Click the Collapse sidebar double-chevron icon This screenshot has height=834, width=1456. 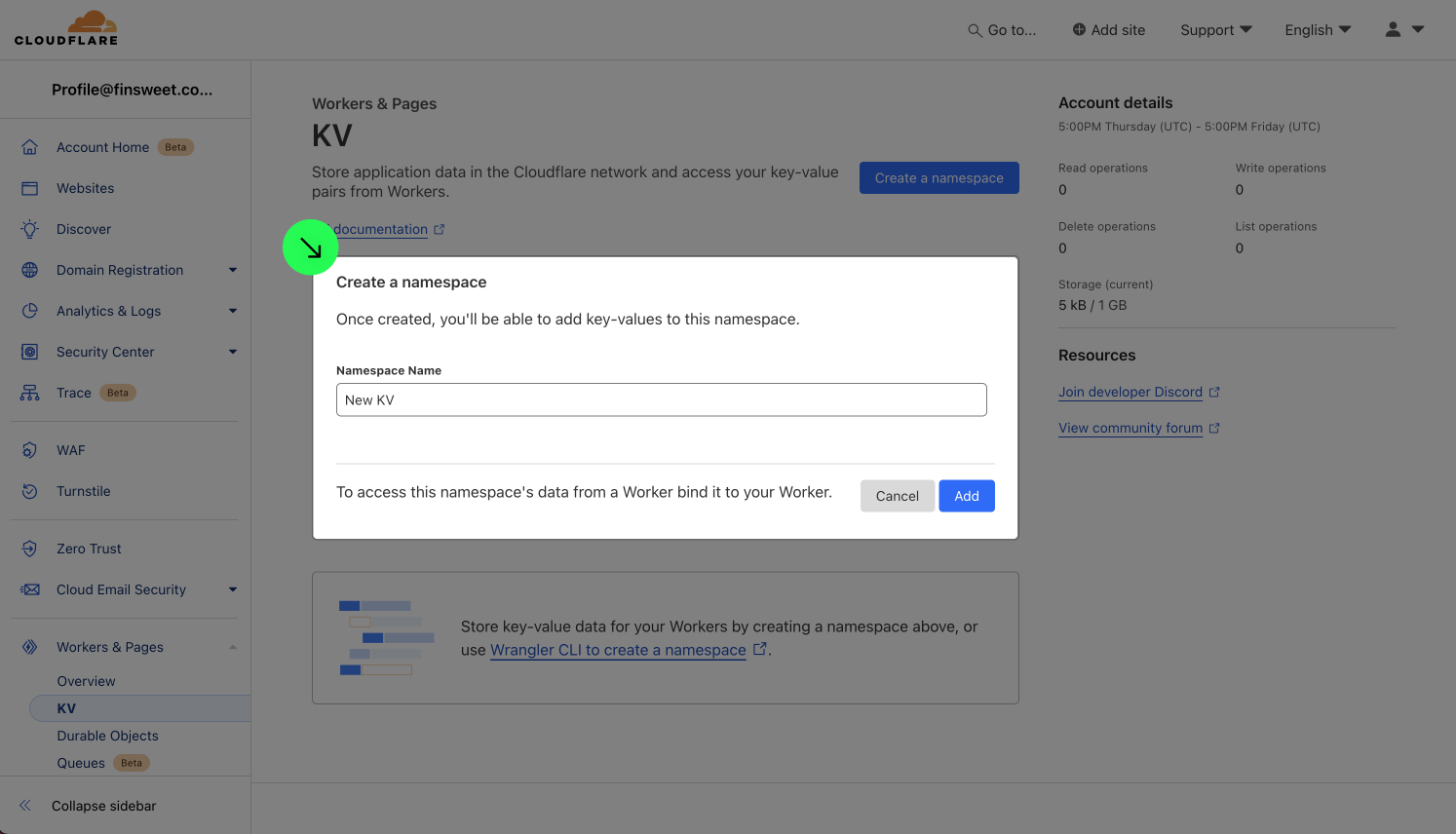tap(25, 806)
